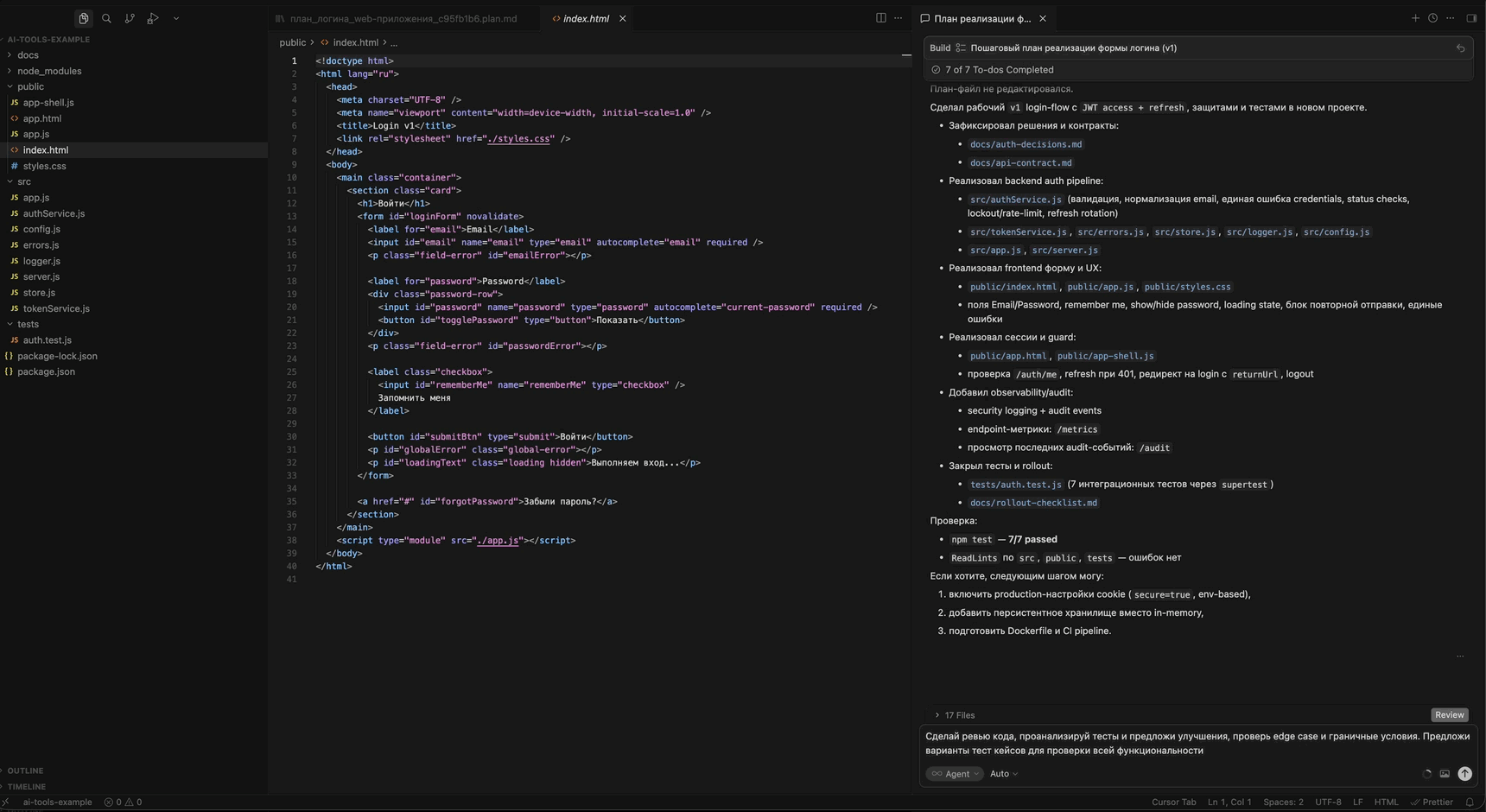The image size is (1486, 812).
Task: Toggle the chat side panel layout icon
Action: coord(1471,18)
